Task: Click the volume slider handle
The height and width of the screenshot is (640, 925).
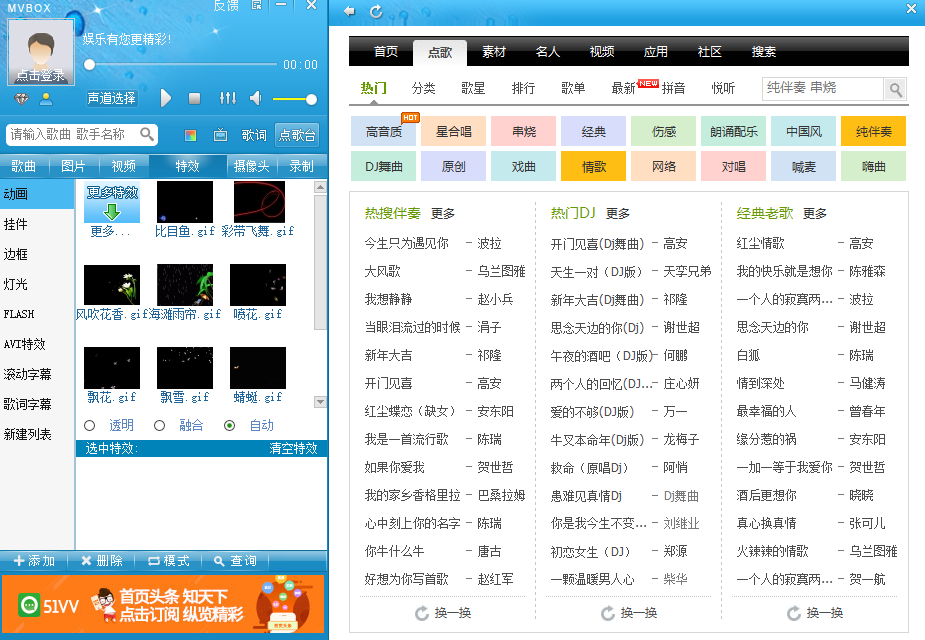Action: click(x=311, y=99)
